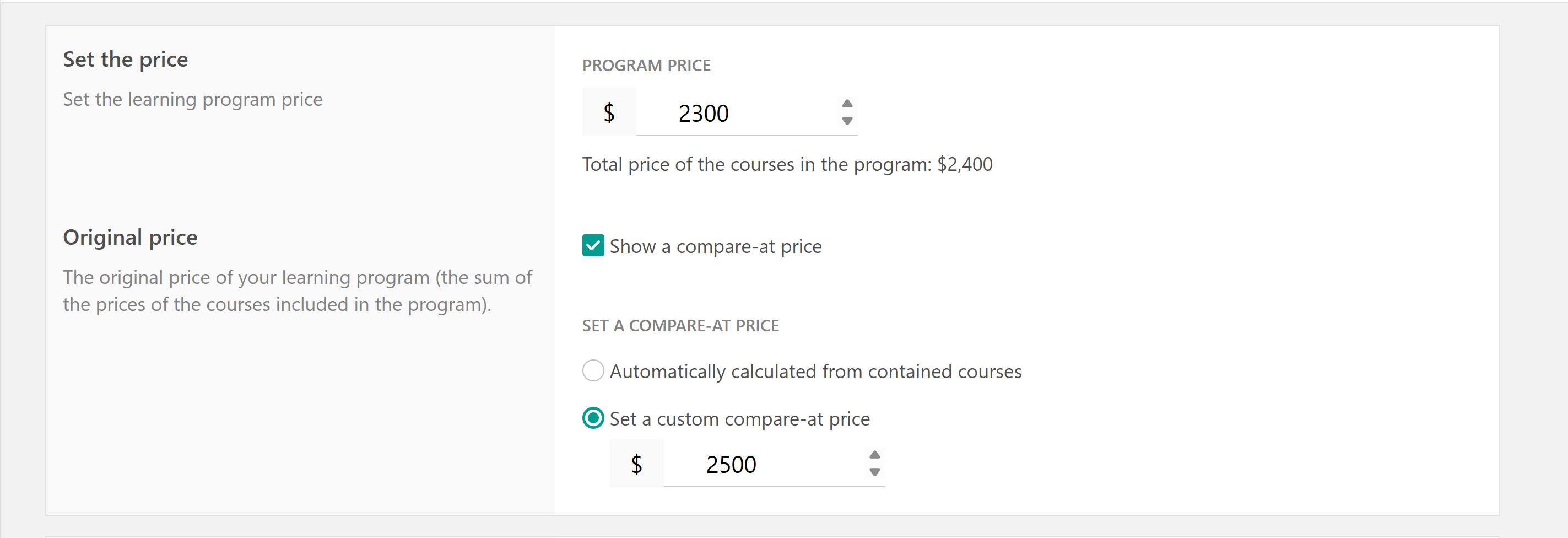Screen dimensions: 1568x538
Task: Select the Set a custom compare-at price radio
Action: 593,418
